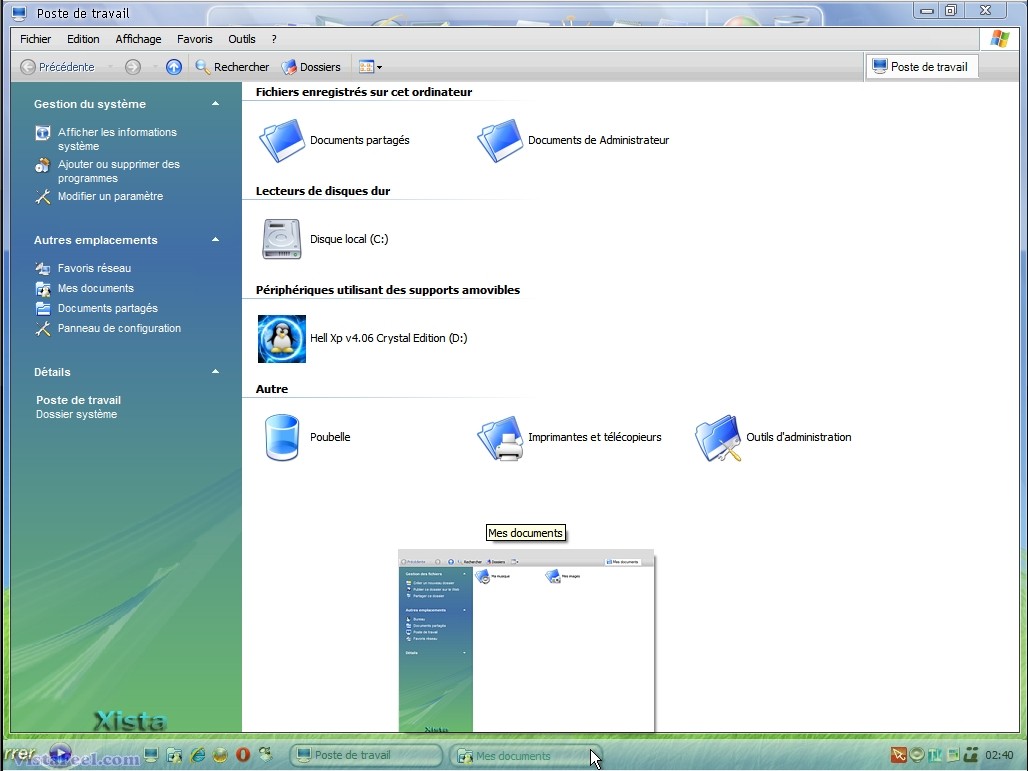
Task: Click Modifier un paramètre link
Action: point(110,196)
